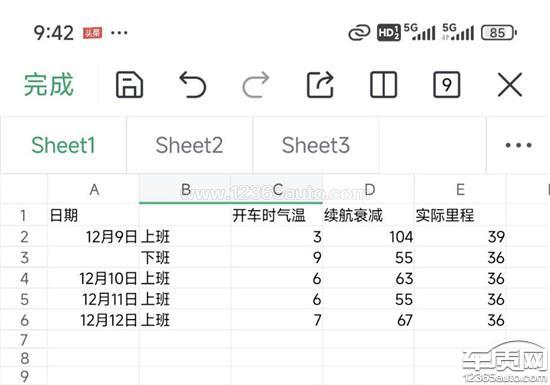
Task: Tap the battery indicator in status bar
Action: pyautogui.click(x=499, y=33)
